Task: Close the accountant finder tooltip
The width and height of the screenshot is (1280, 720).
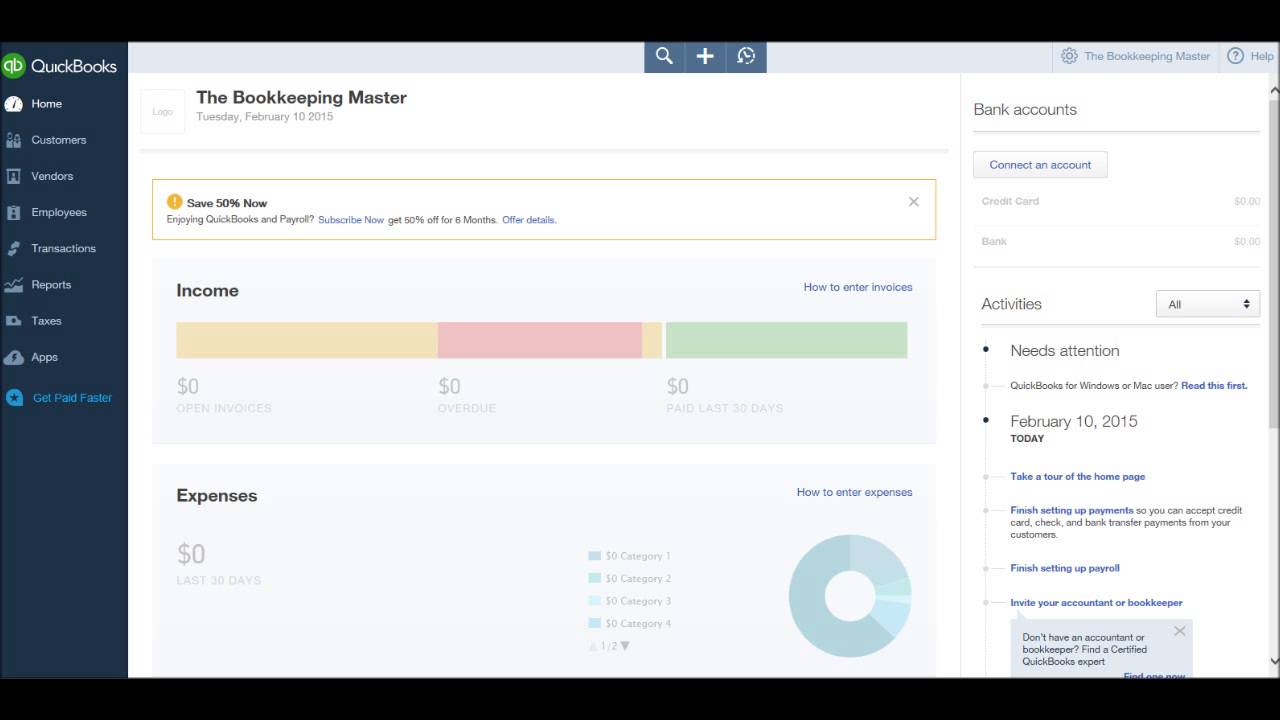Action: click(x=1180, y=631)
